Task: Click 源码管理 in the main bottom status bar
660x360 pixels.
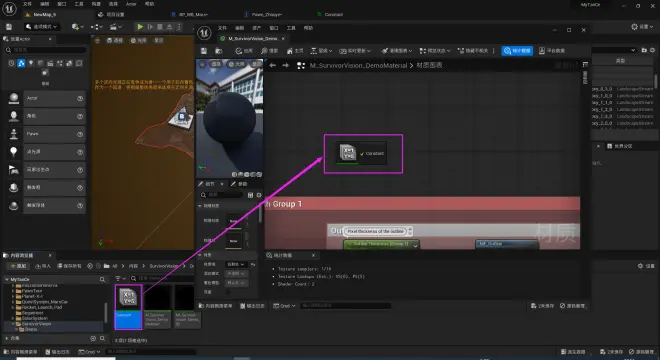Action: (x=641, y=352)
